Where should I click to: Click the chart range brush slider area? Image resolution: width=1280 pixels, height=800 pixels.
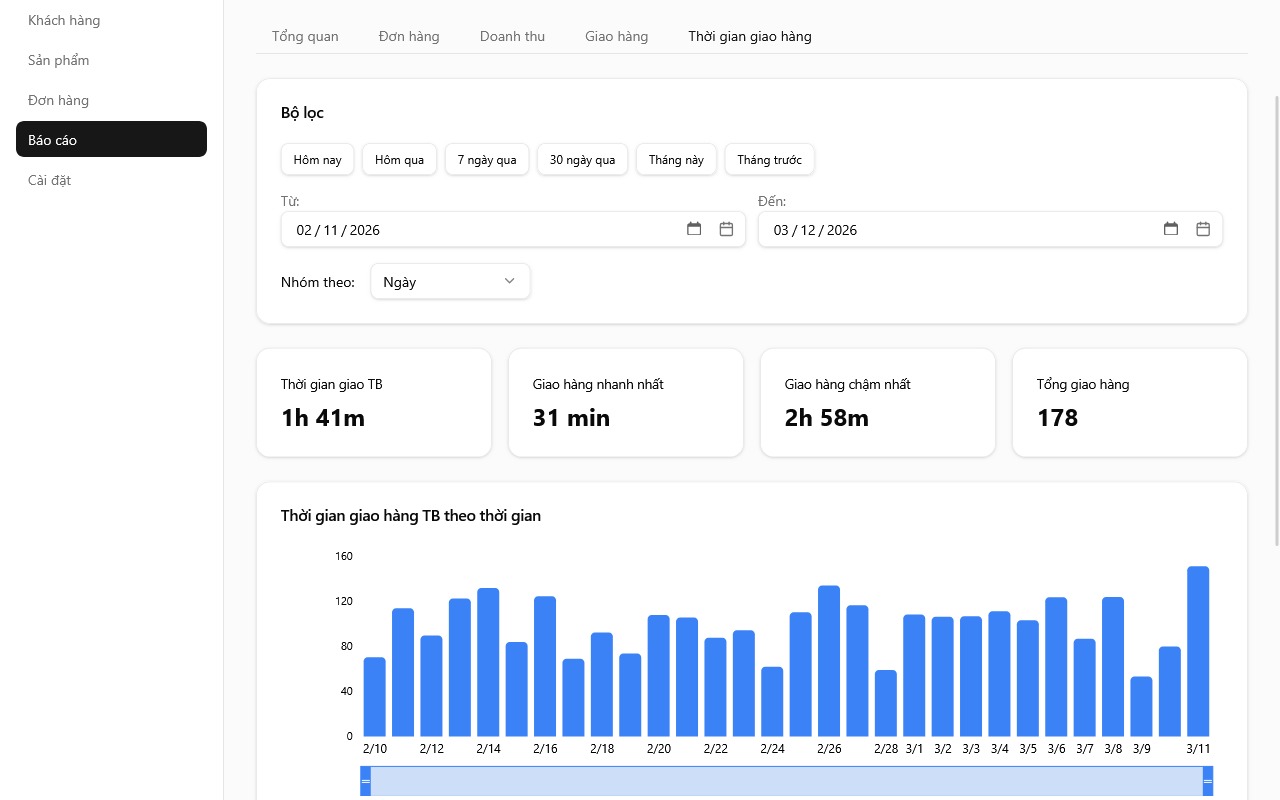pyautogui.click(x=786, y=781)
